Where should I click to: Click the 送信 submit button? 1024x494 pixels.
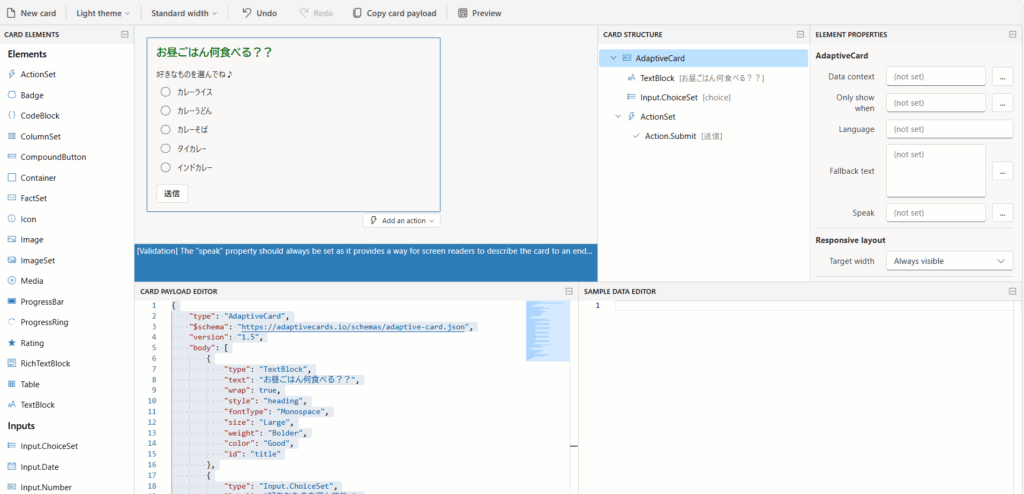(x=172, y=193)
